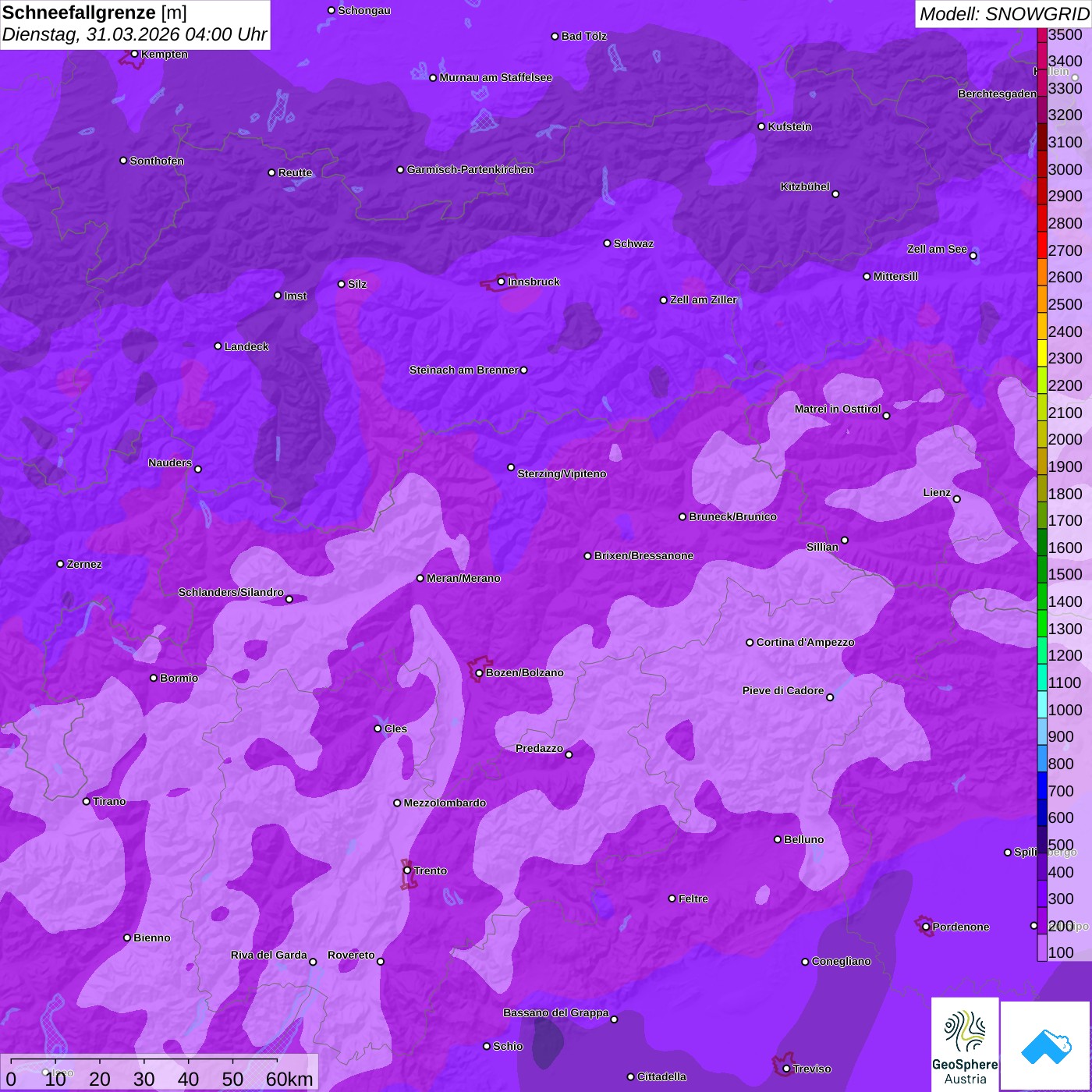Click the Kempten city marker

(134, 54)
